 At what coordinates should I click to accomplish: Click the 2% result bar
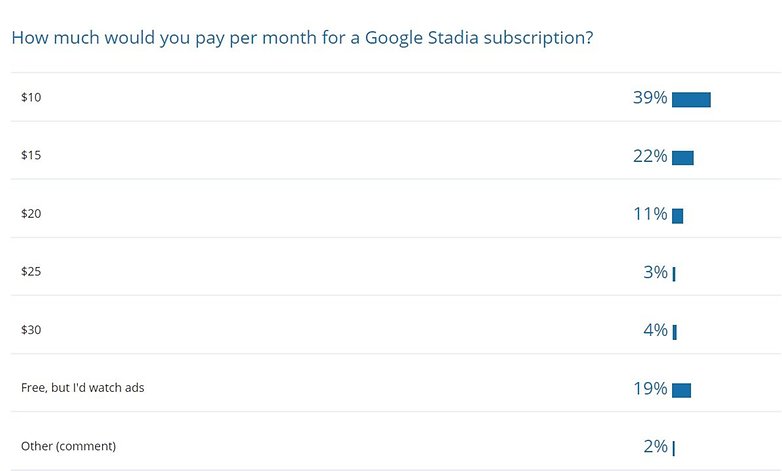tap(673, 448)
